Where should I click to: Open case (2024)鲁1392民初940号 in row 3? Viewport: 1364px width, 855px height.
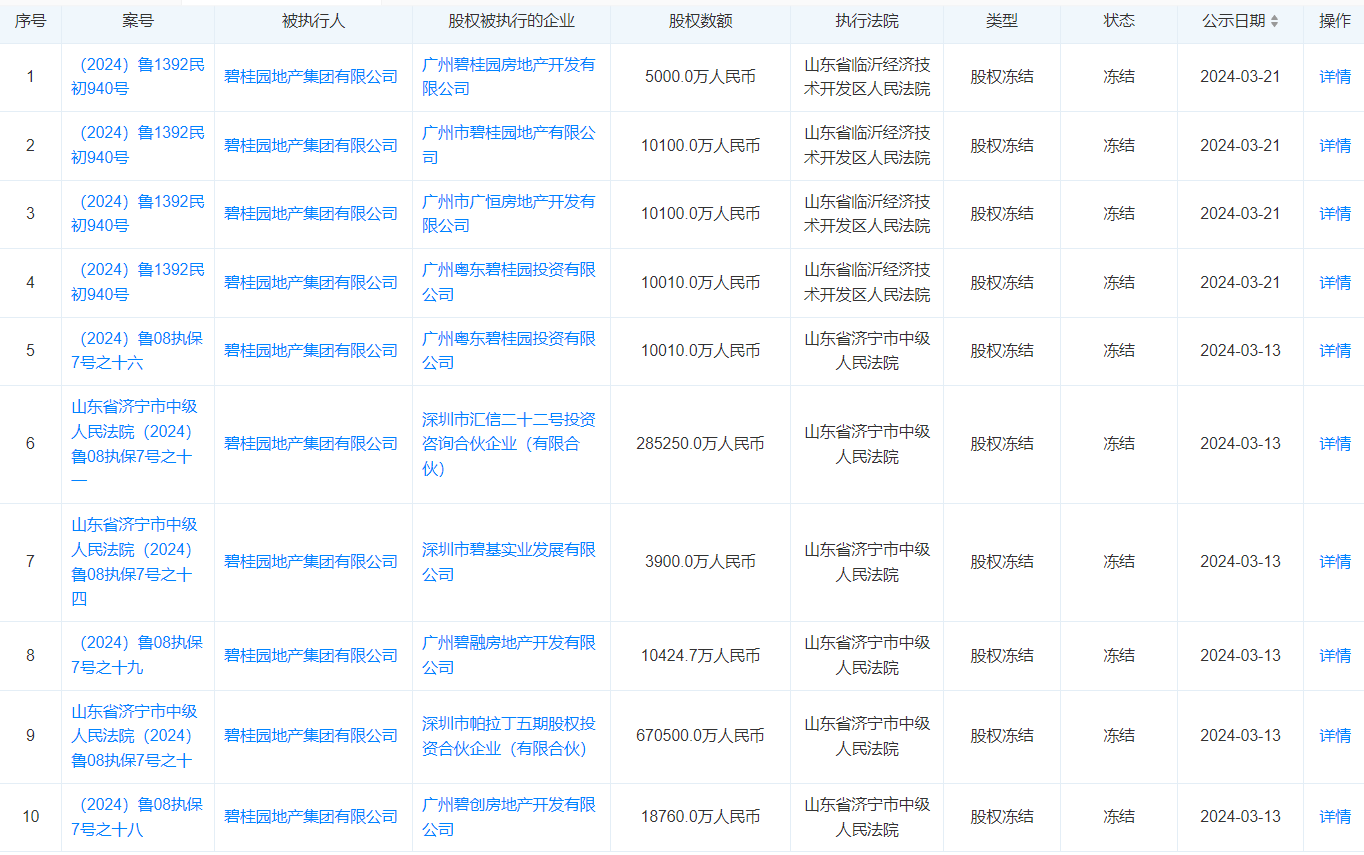click(138, 214)
